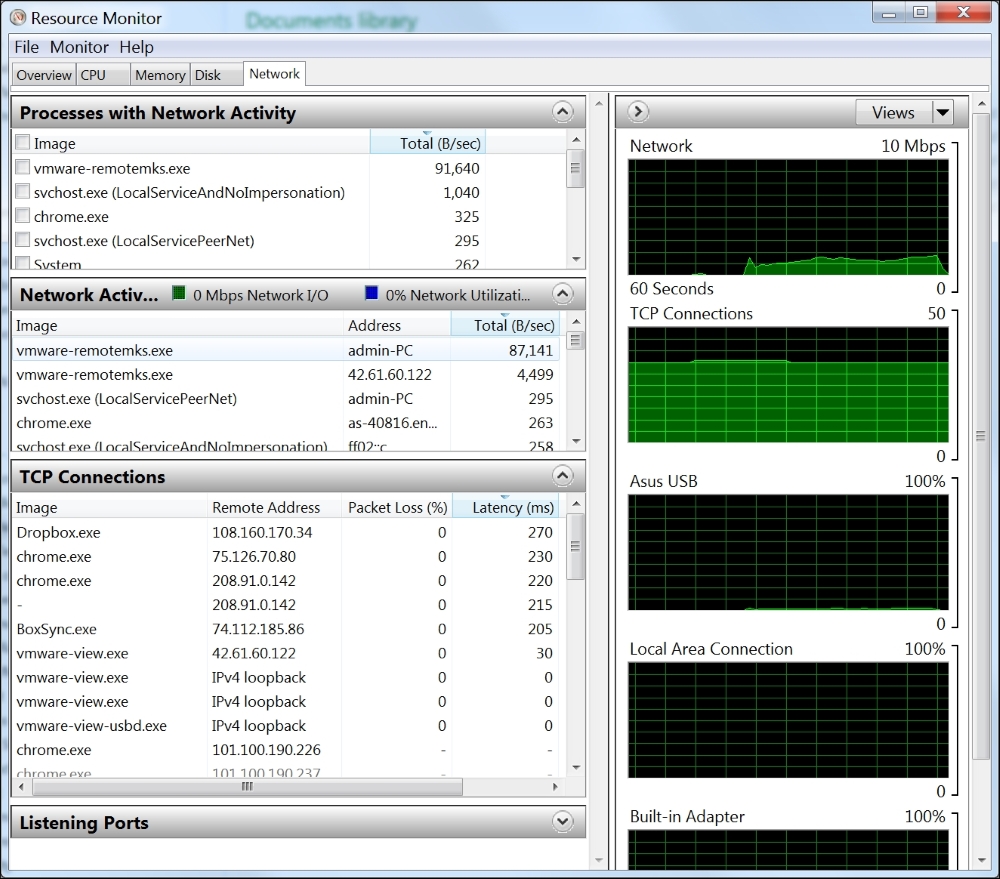Click the up arrow of the processes list scrollbar
Screen dimensions: 1000x879
coord(576,140)
